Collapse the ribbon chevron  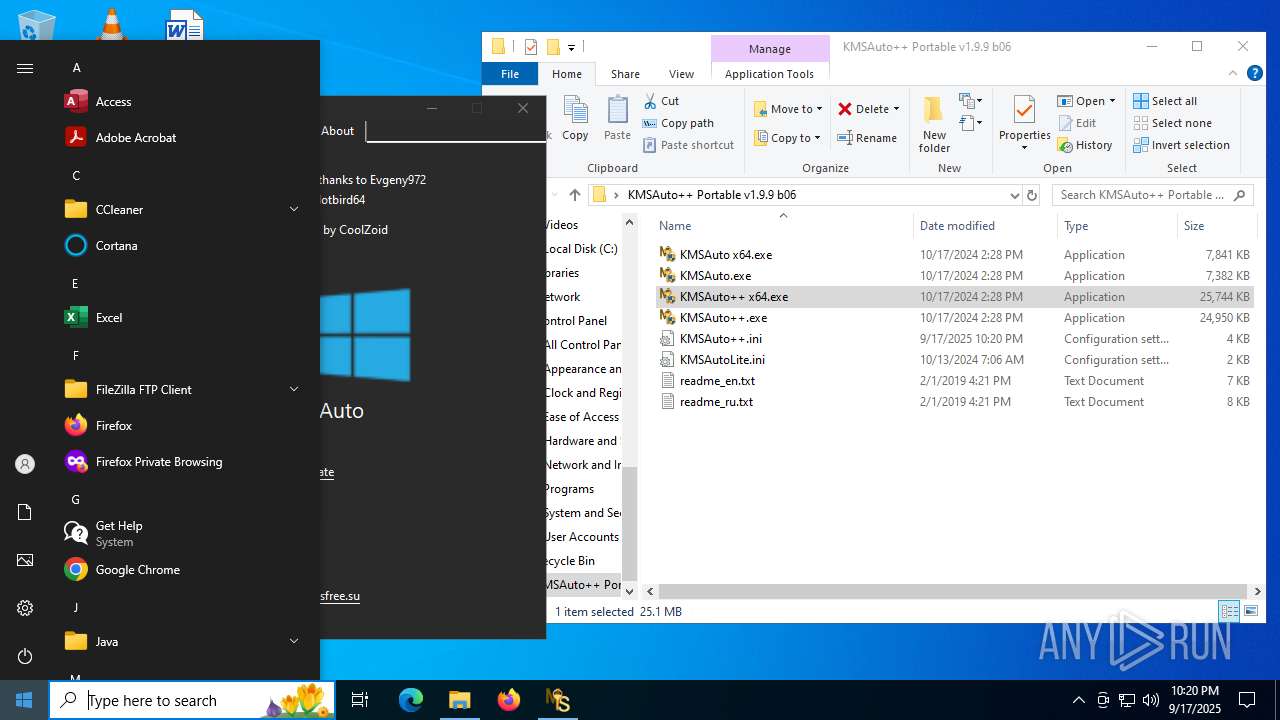coord(1232,73)
